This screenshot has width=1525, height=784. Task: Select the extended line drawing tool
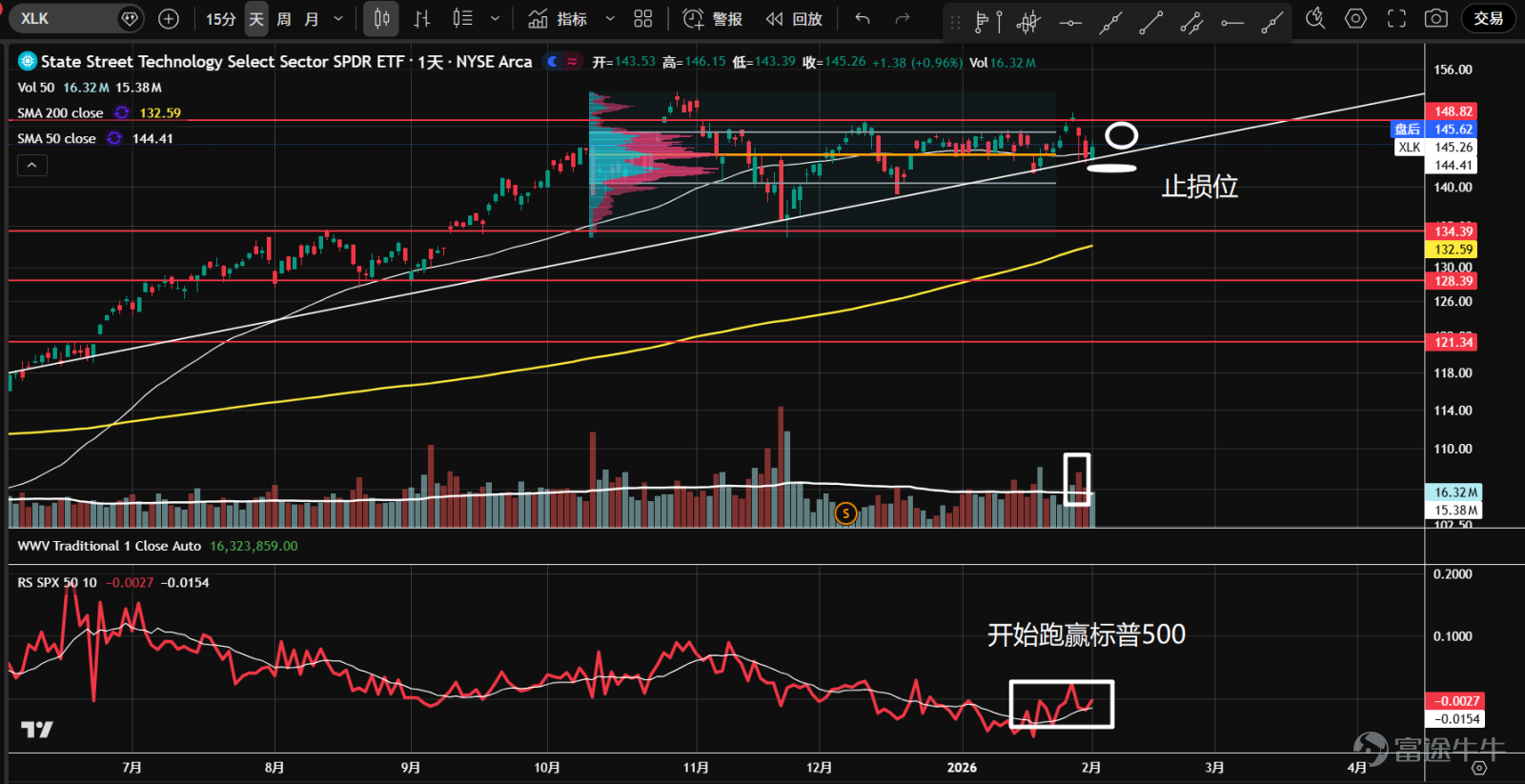1110,21
